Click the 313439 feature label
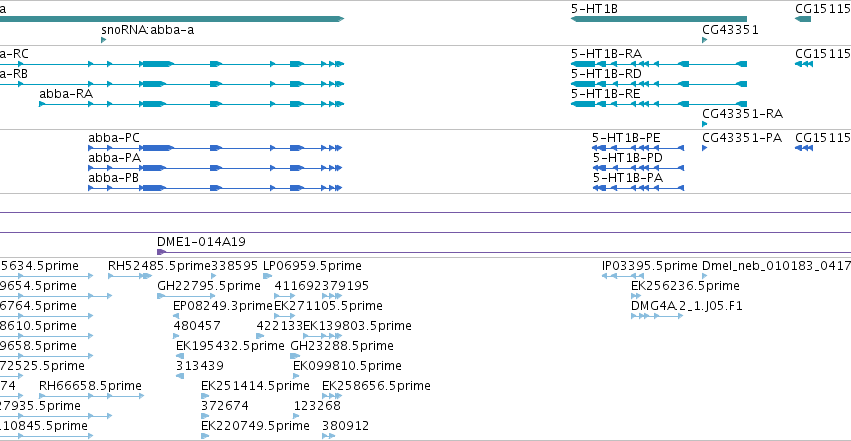This screenshot has width=851, height=441. (200, 366)
